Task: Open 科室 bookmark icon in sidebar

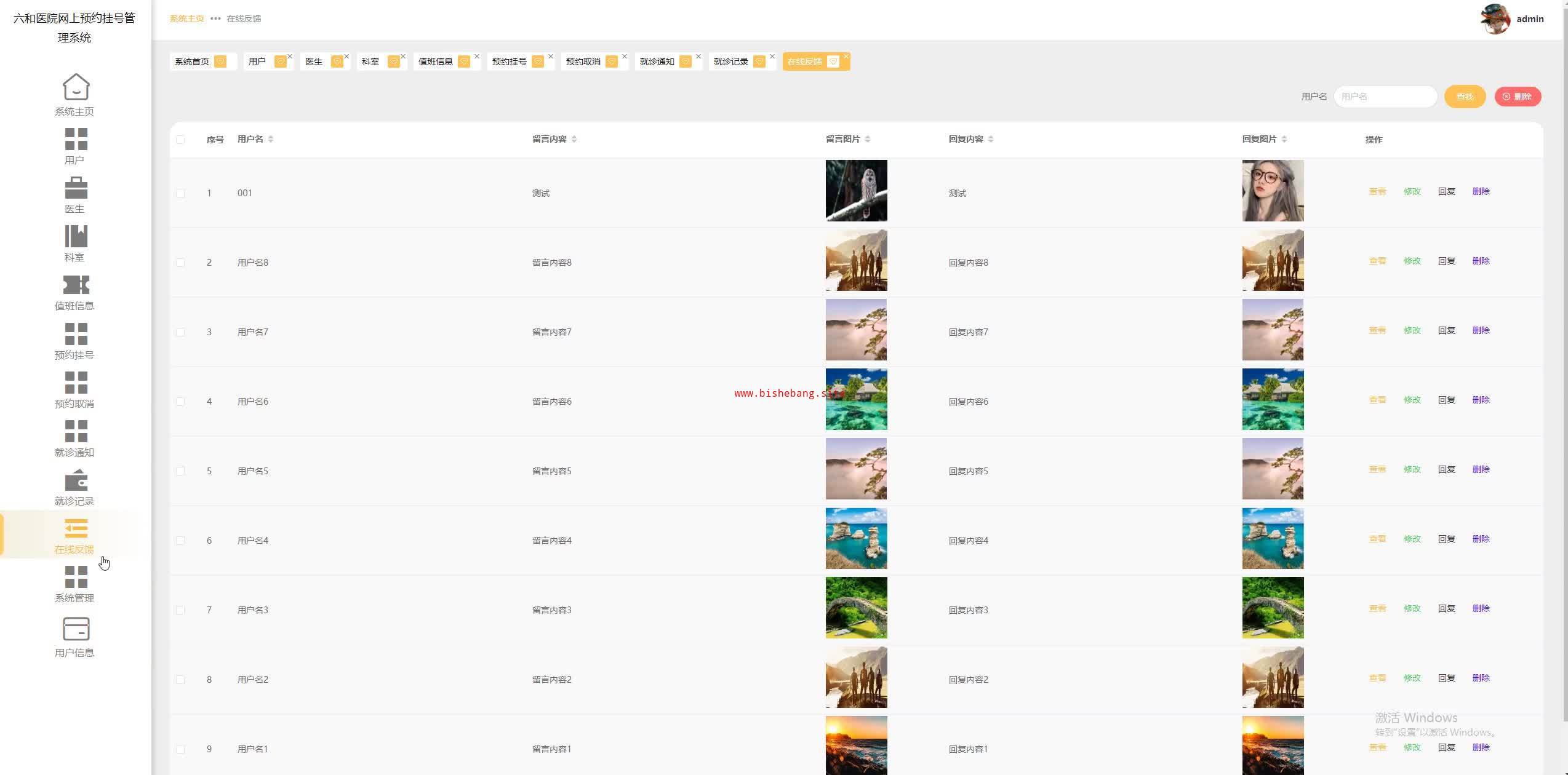Action: click(x=76, y=236)
